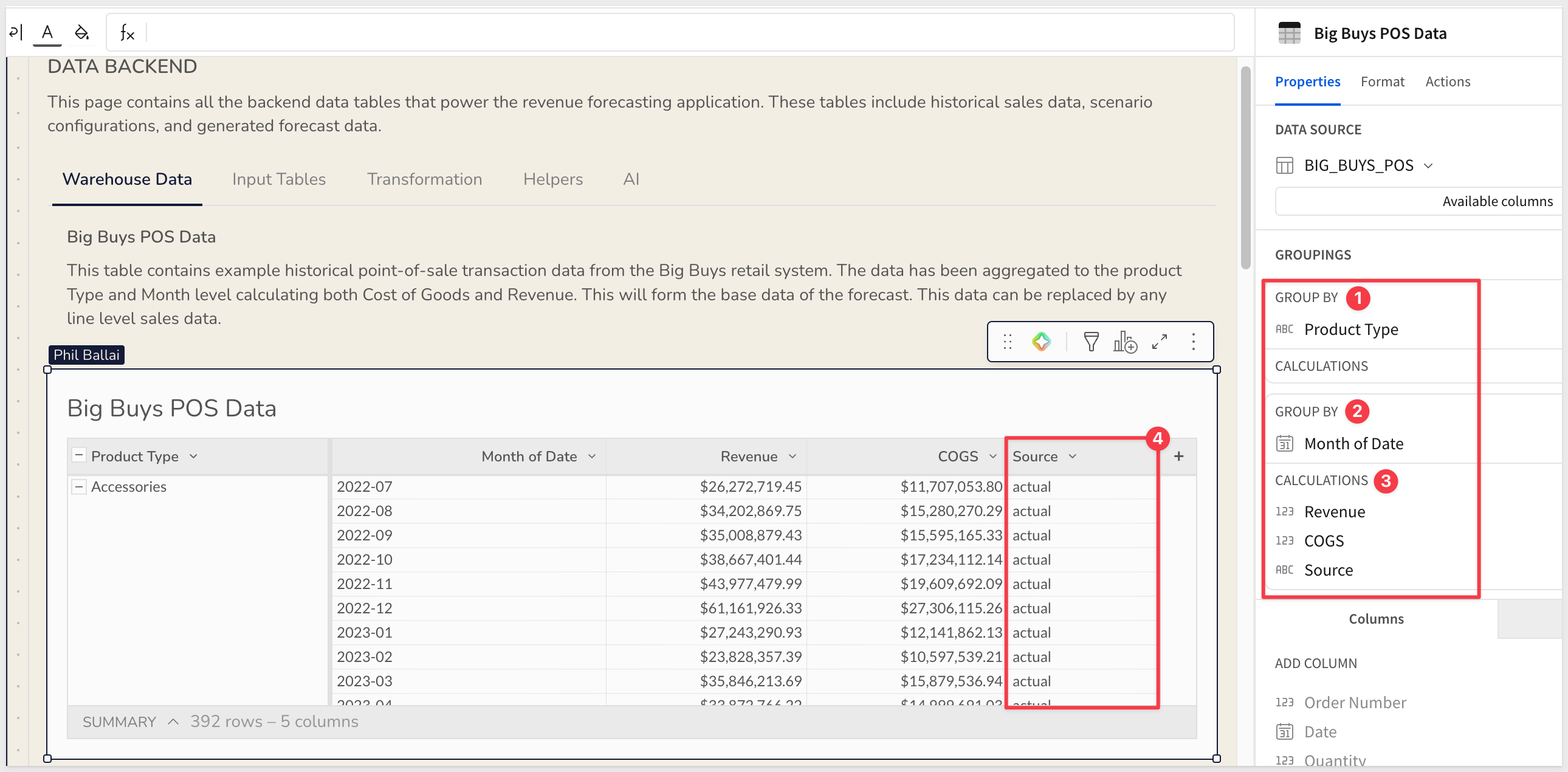The image size is (1568, 772).
Task: Grab the table drag handle icon
Action: (x=1008, y=342)
